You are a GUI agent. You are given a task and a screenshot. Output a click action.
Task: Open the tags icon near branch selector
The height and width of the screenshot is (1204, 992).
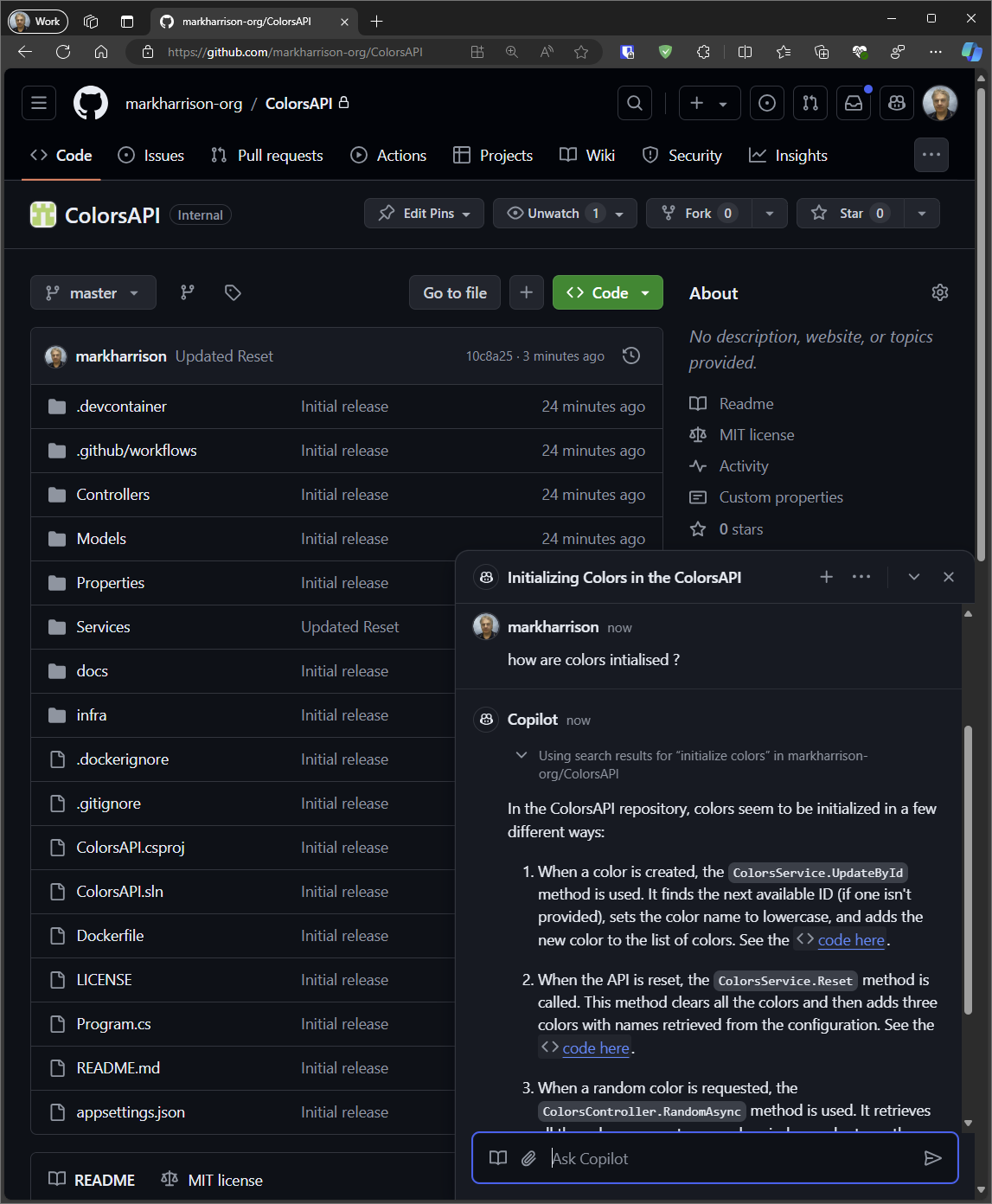233,293
